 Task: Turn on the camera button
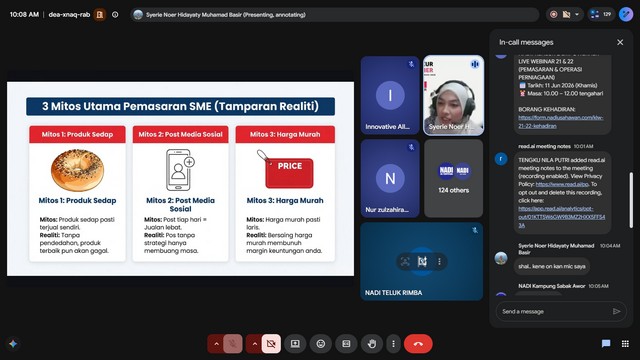click(271, 344)
